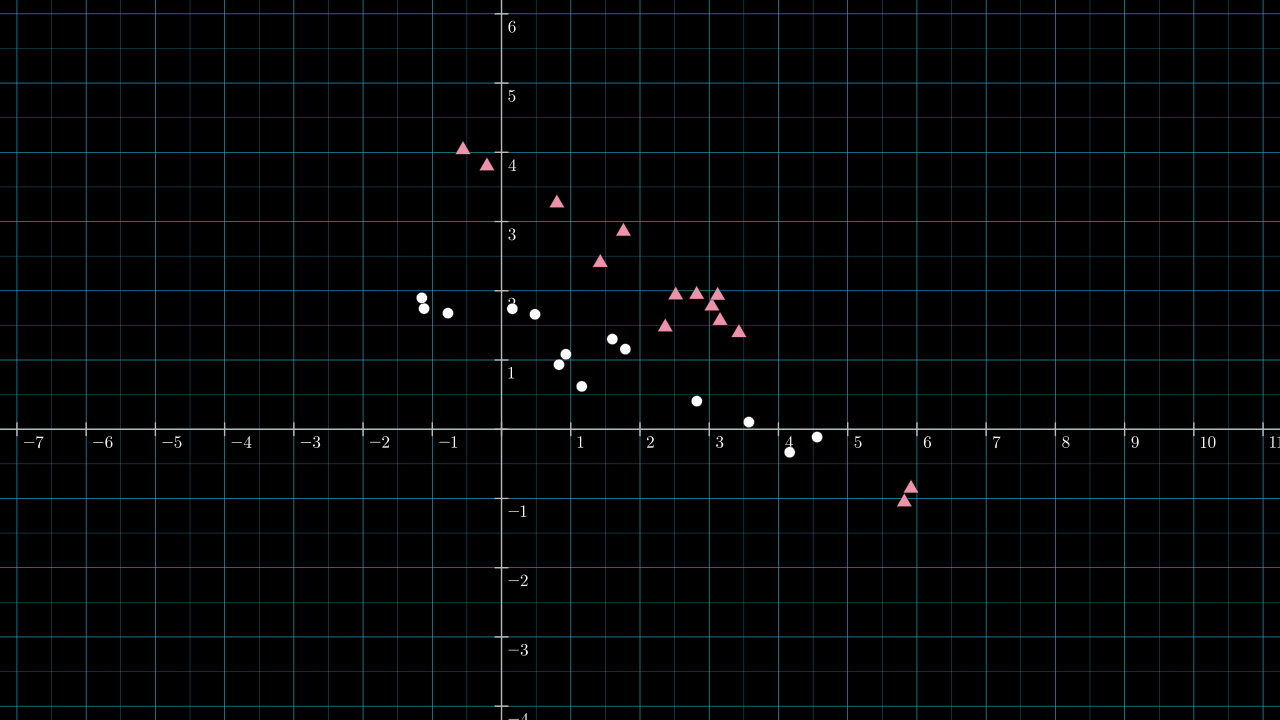Screen dimensions: 1280x720
Task: Click the x-axis label −5
Action: (x=172, y=443)
